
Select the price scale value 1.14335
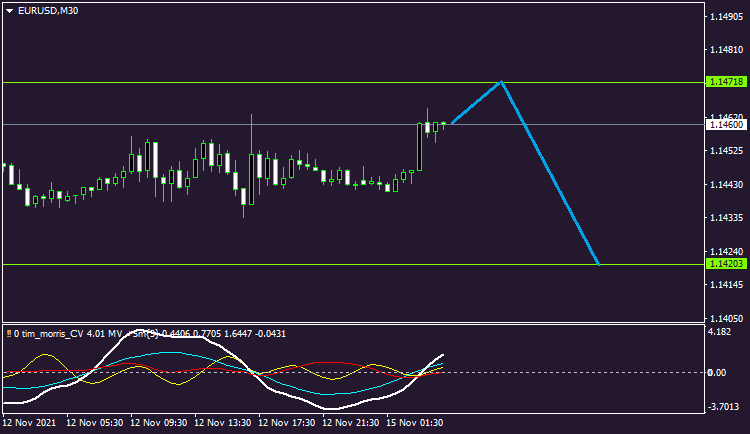click(x=727, y=218)
